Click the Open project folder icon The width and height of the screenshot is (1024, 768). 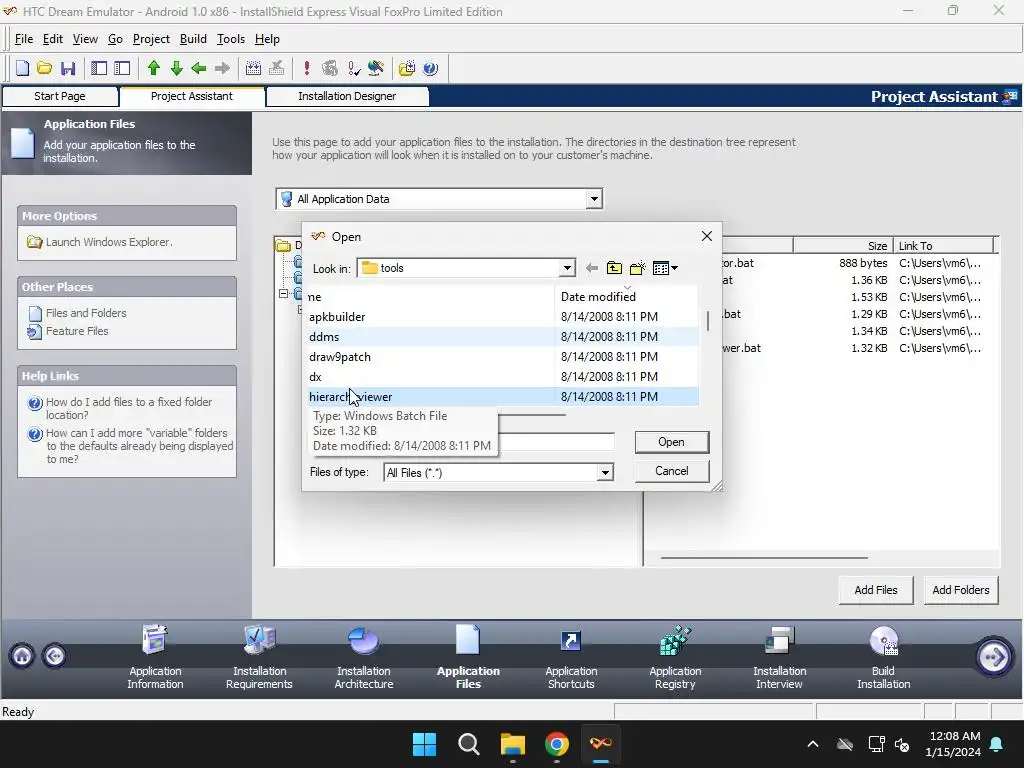[44, 68]
